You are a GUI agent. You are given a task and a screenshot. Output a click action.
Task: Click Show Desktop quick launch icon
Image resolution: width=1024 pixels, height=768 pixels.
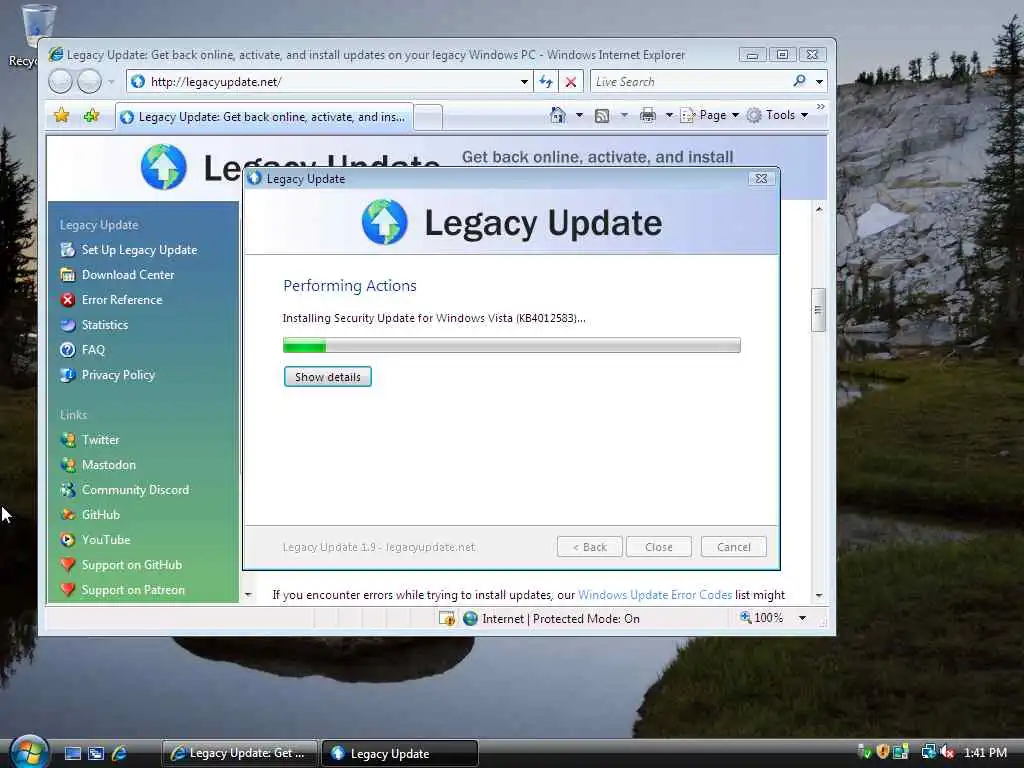coord(72,754)
